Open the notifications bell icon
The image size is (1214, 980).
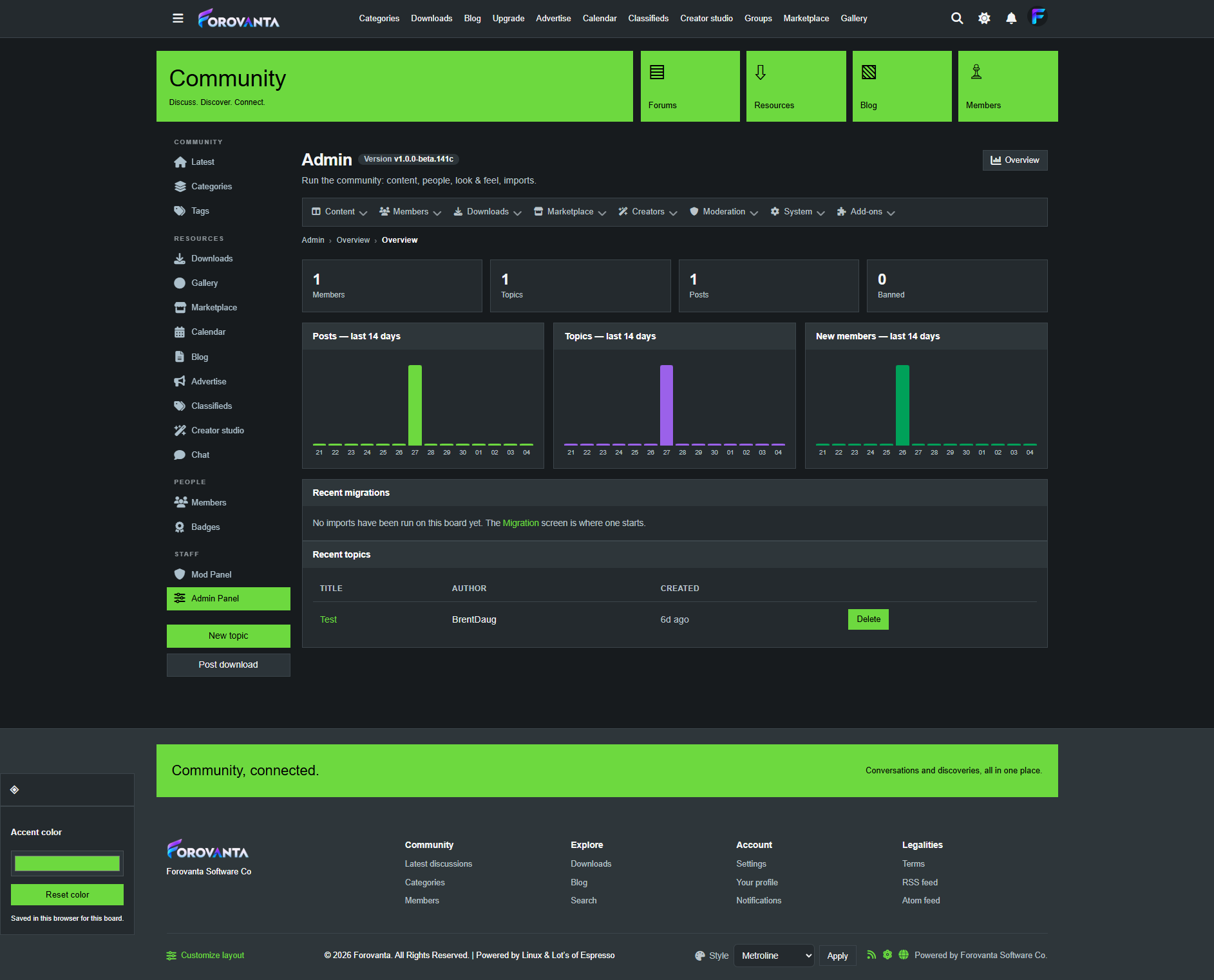(1011, 18)
